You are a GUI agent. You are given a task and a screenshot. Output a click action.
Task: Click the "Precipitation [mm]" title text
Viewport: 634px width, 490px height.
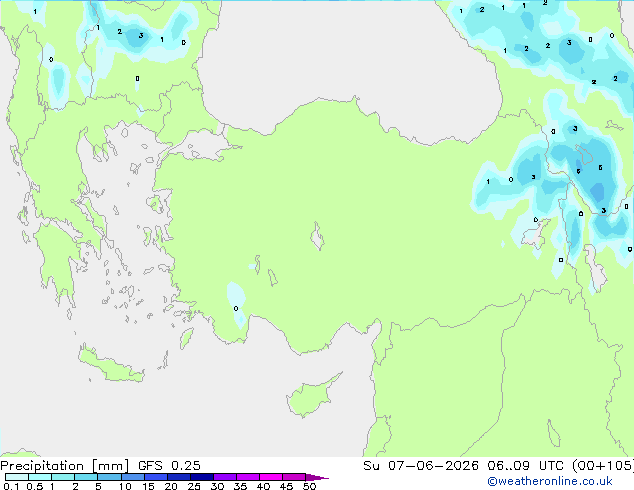pyautogui.click(x=65, y=466)
